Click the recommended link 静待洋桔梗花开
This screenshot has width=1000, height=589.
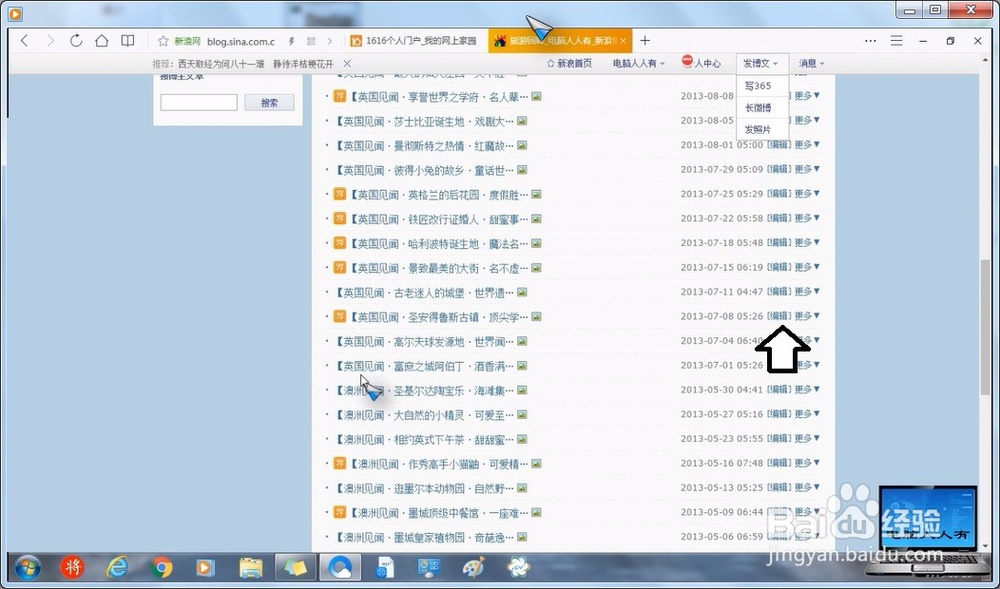304,64
